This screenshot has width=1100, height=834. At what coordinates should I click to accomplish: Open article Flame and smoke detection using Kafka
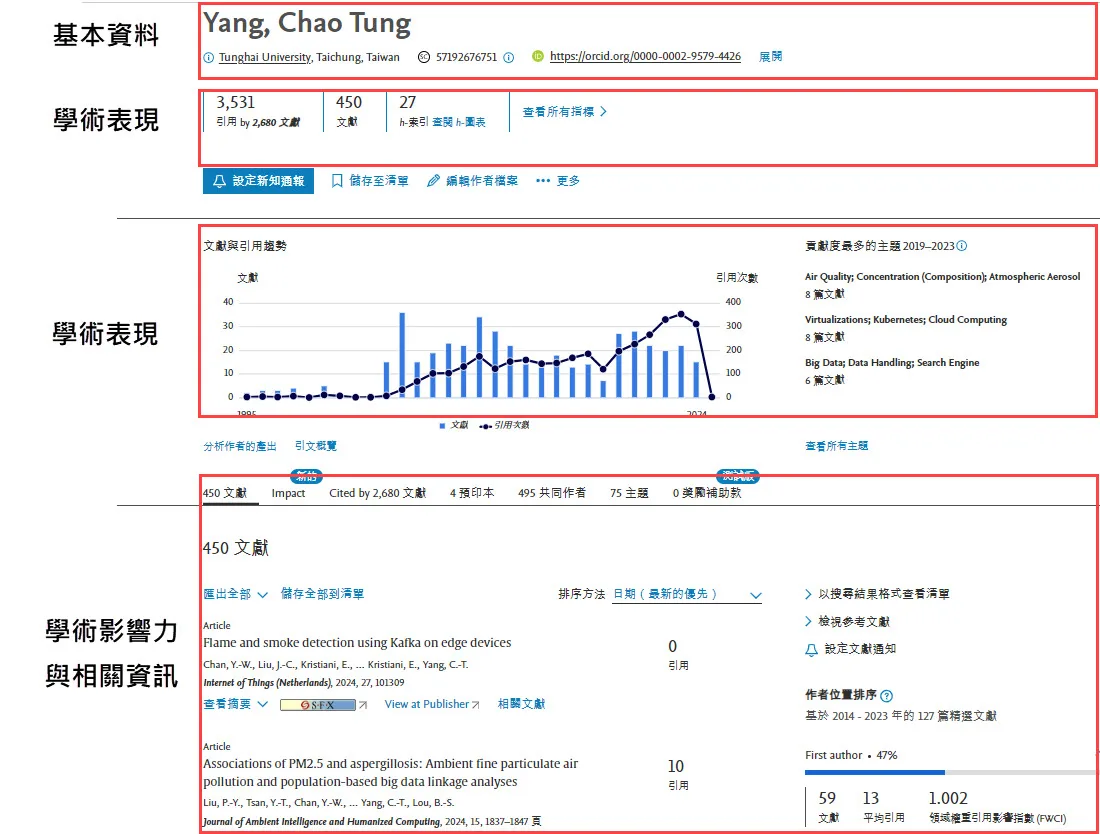click(x=357, y=643)
